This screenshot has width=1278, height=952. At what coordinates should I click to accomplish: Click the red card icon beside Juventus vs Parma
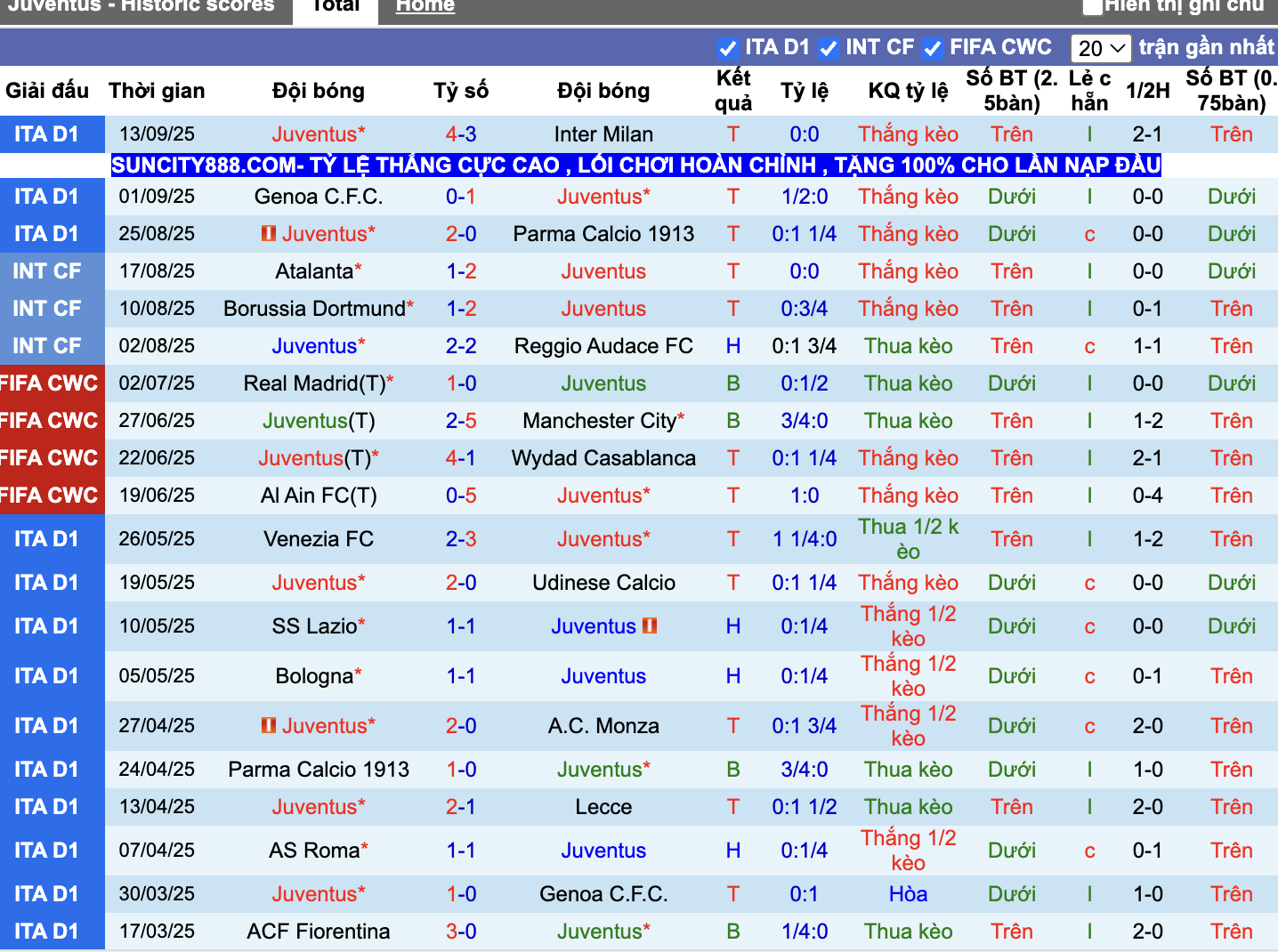point(268,233)
